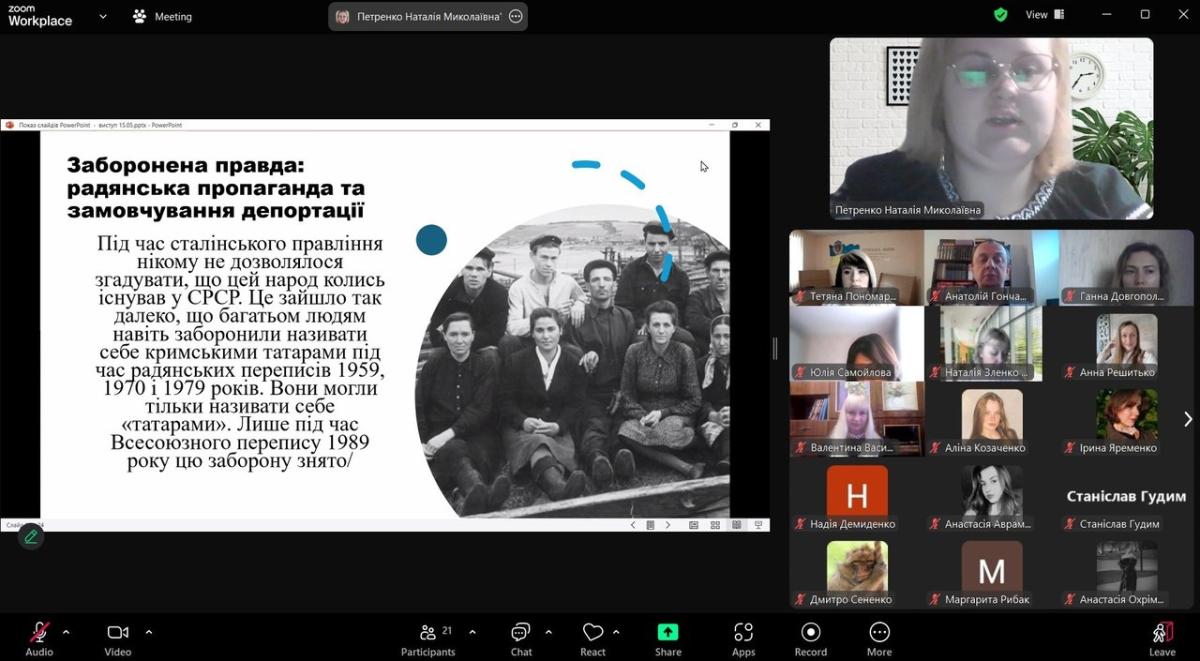1200x661 pixels.
Task: Toggle the camera with Video button
Action: [118, 639]
